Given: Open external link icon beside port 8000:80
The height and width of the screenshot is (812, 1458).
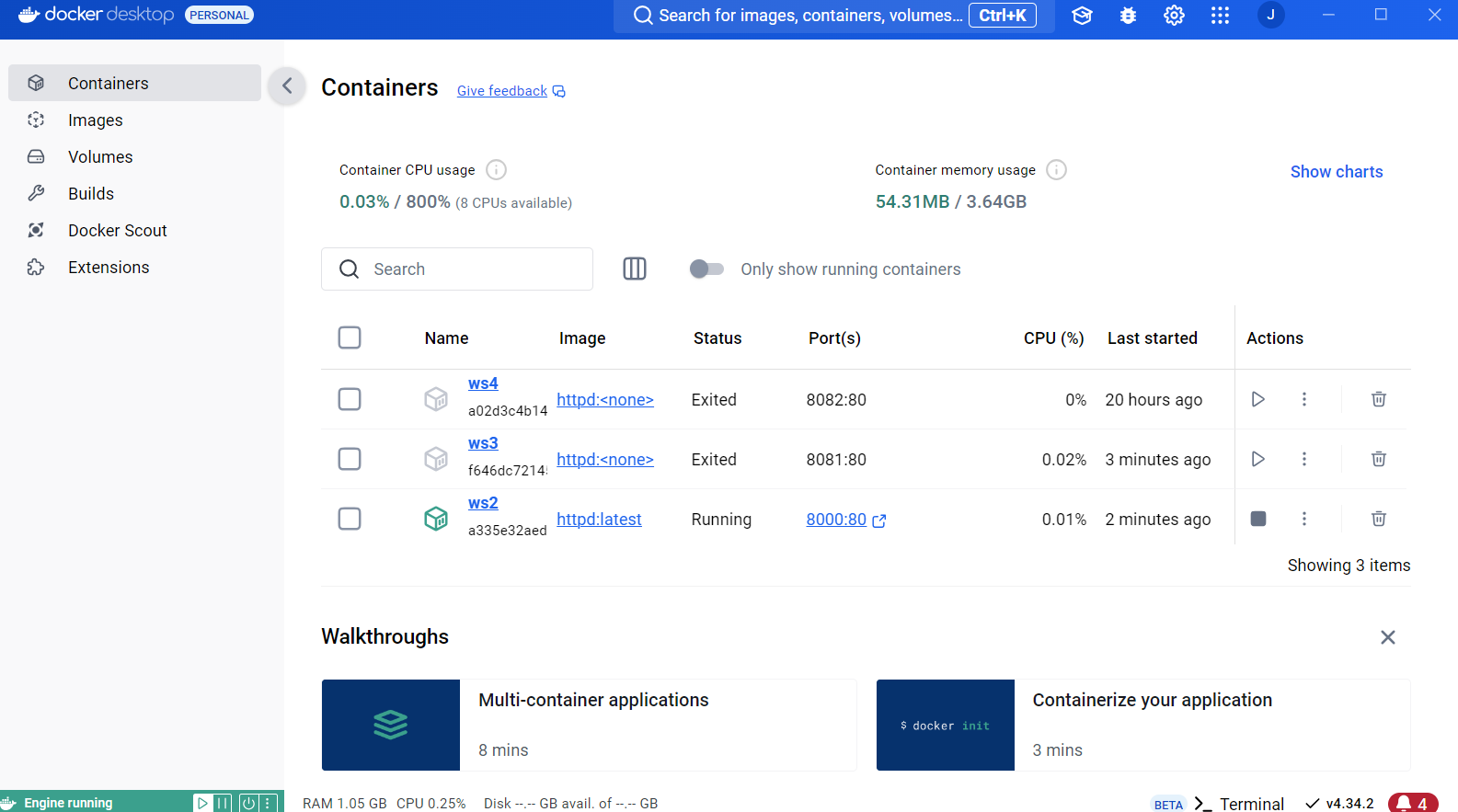Looking at the screenshot, I should click(x=878, y=520).
